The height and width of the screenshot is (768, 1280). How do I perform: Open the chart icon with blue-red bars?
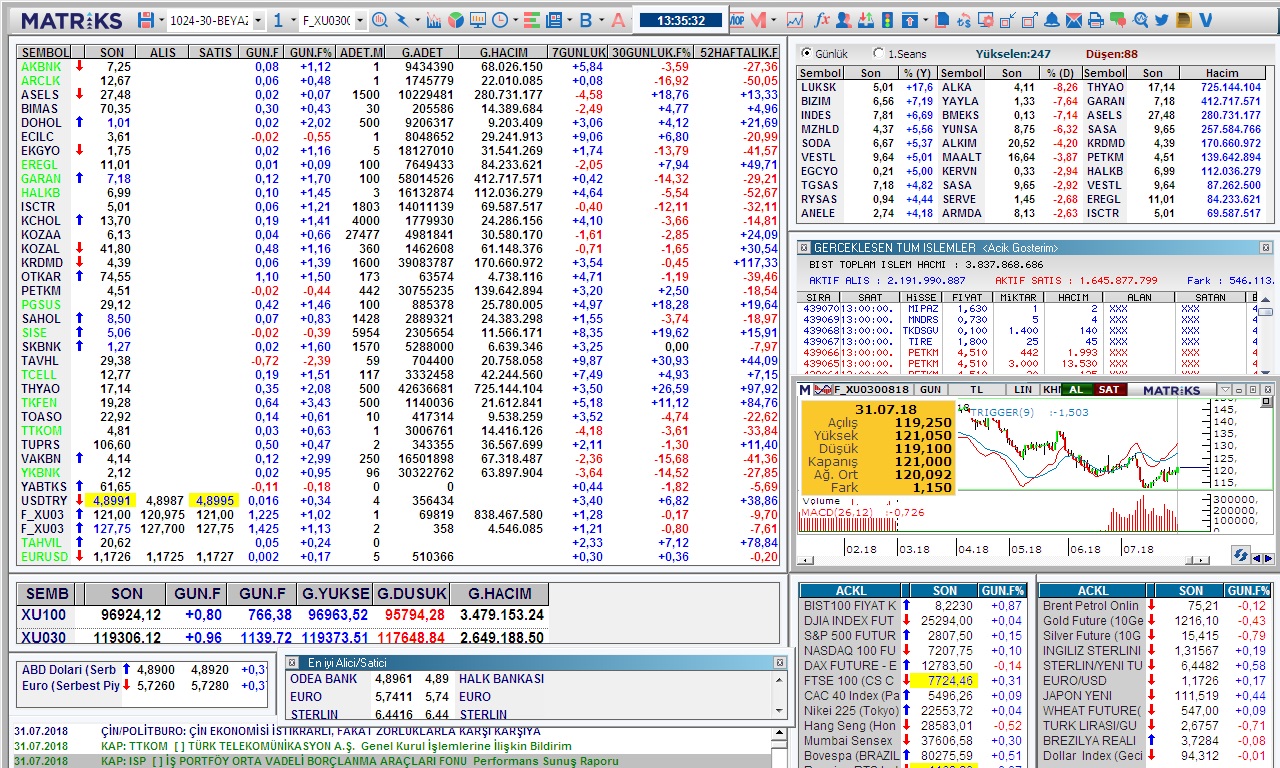tap(433, 20)
